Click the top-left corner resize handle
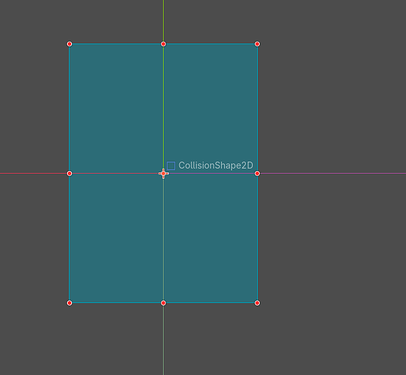This screenshot has width=406, height=375. point(69,44)
